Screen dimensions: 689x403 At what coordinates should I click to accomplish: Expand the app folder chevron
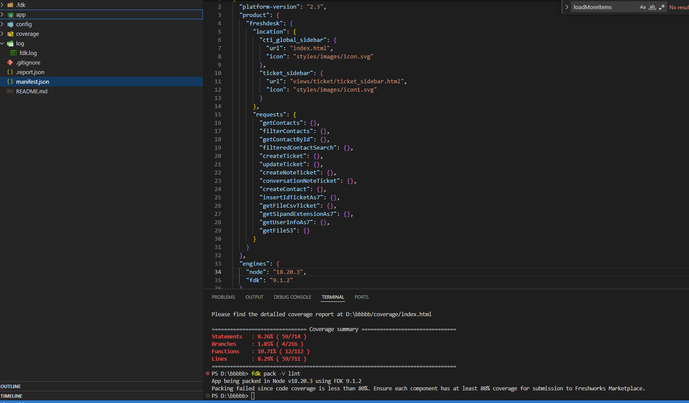[x=3, y=15]
